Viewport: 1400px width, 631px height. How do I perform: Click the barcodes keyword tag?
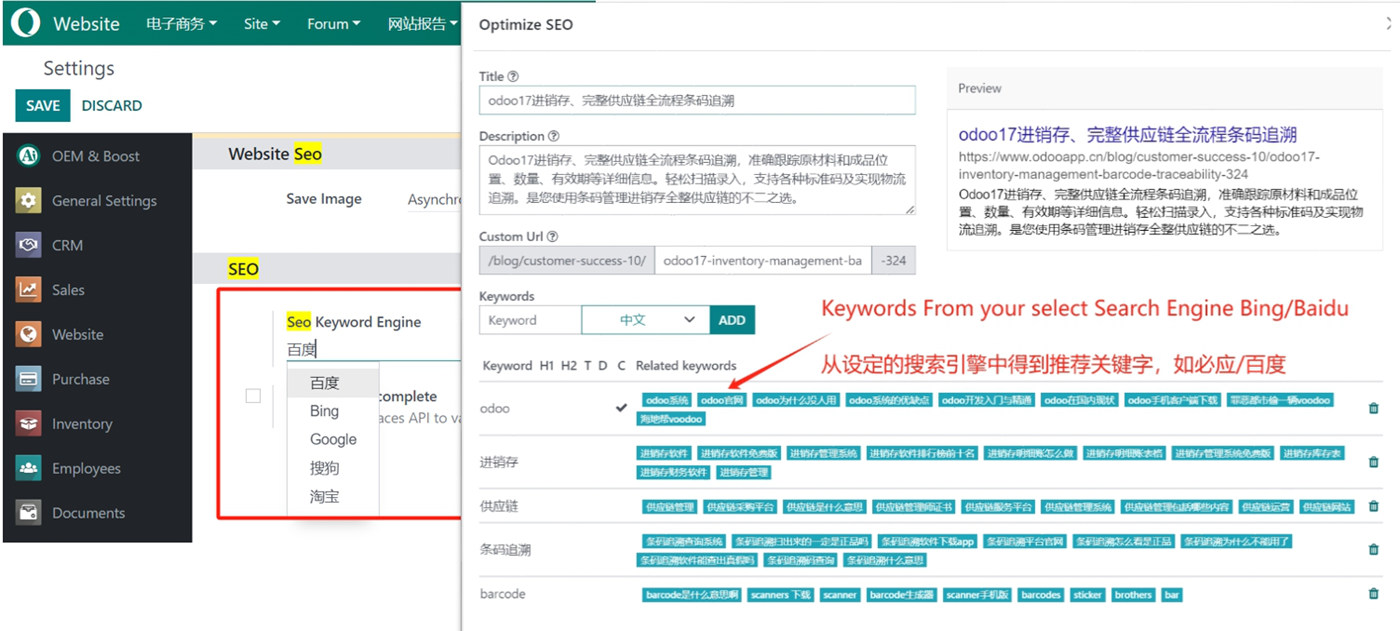pyautogui.click(x=1041, y=594)
